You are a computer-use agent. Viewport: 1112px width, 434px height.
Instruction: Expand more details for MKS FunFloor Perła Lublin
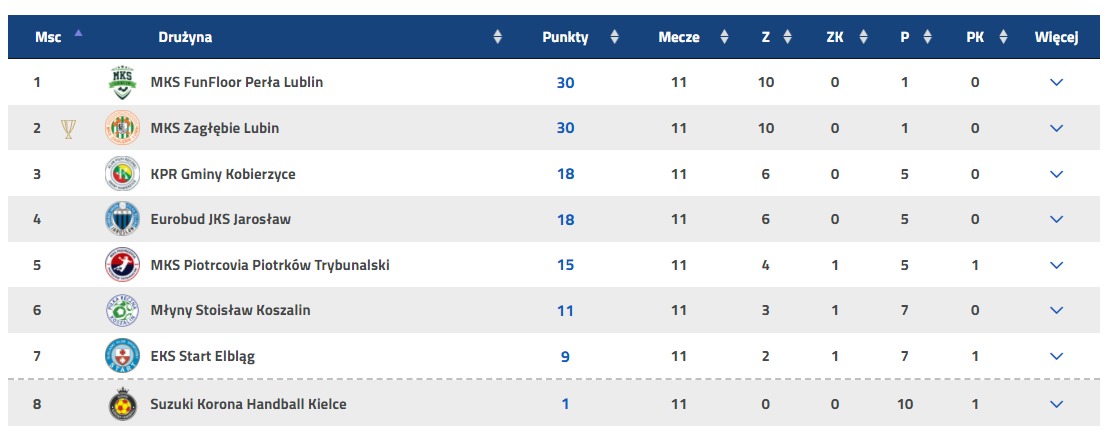click(x=1057, y=82)
